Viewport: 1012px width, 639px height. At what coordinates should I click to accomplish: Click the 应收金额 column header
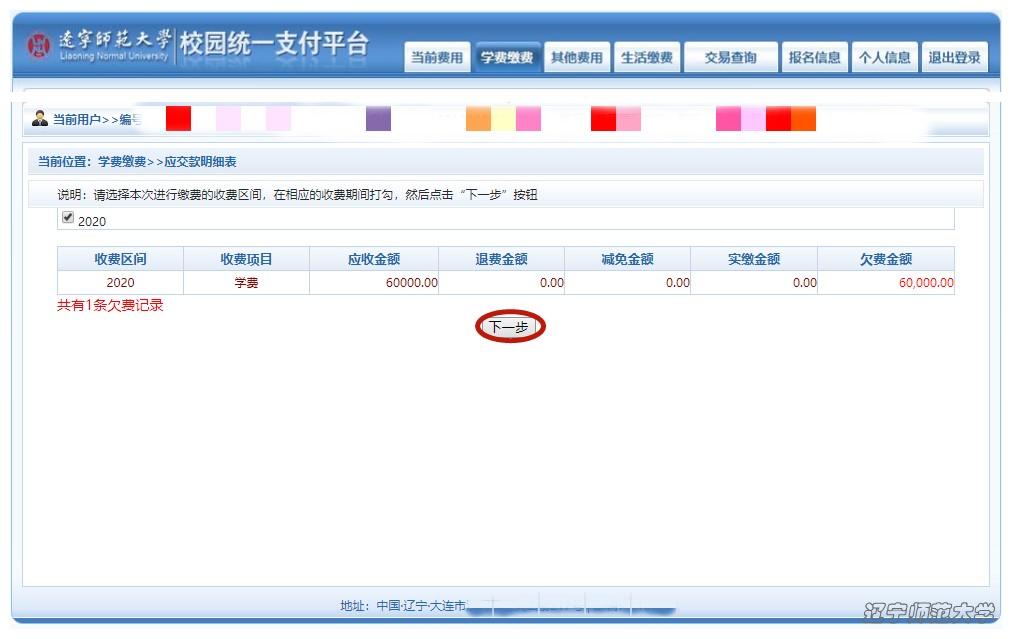point(373,259)
